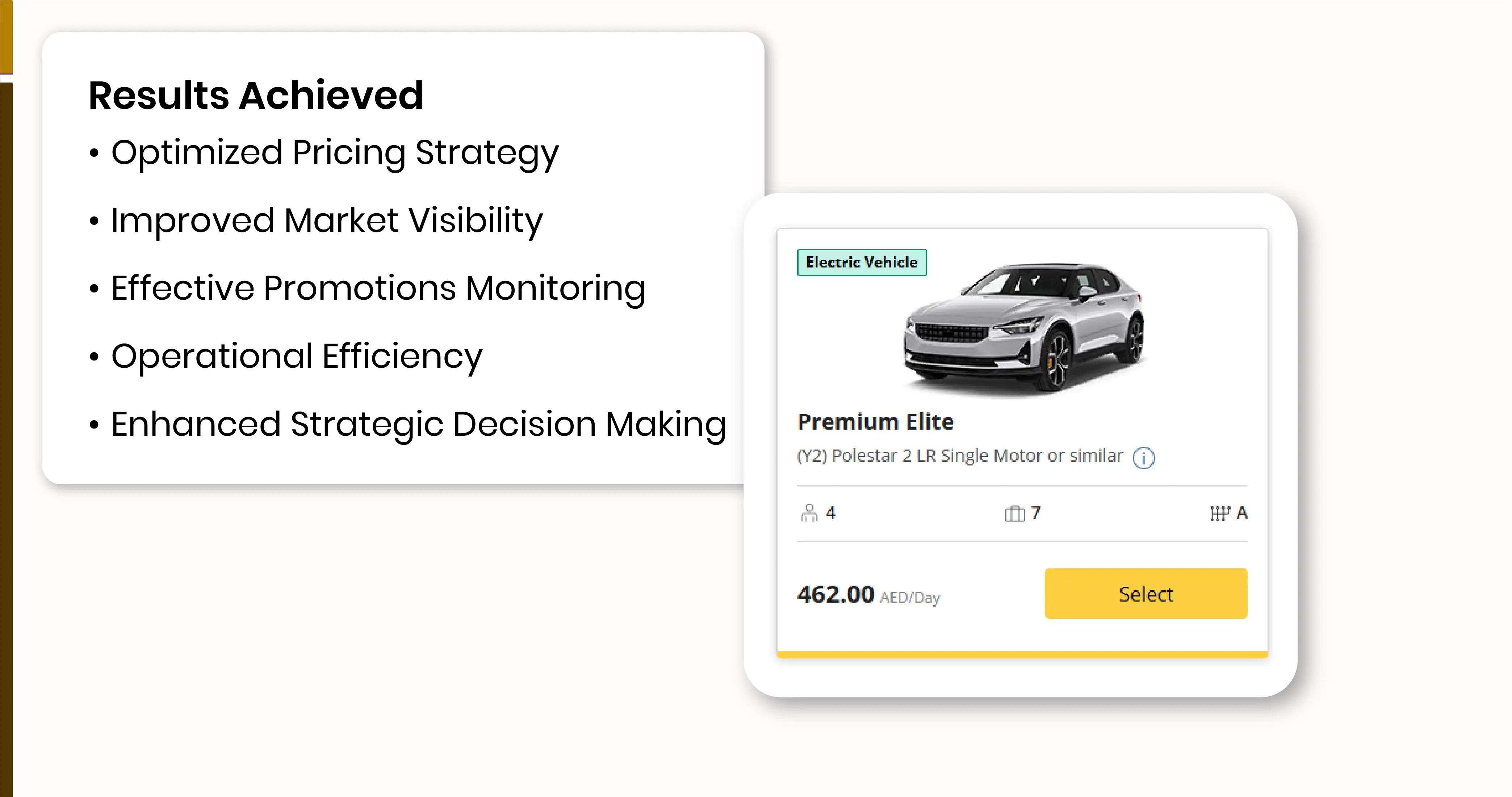1512x797 pixels.
Task: Select the Operational Efficiency bullet
Action: point(296,356)
